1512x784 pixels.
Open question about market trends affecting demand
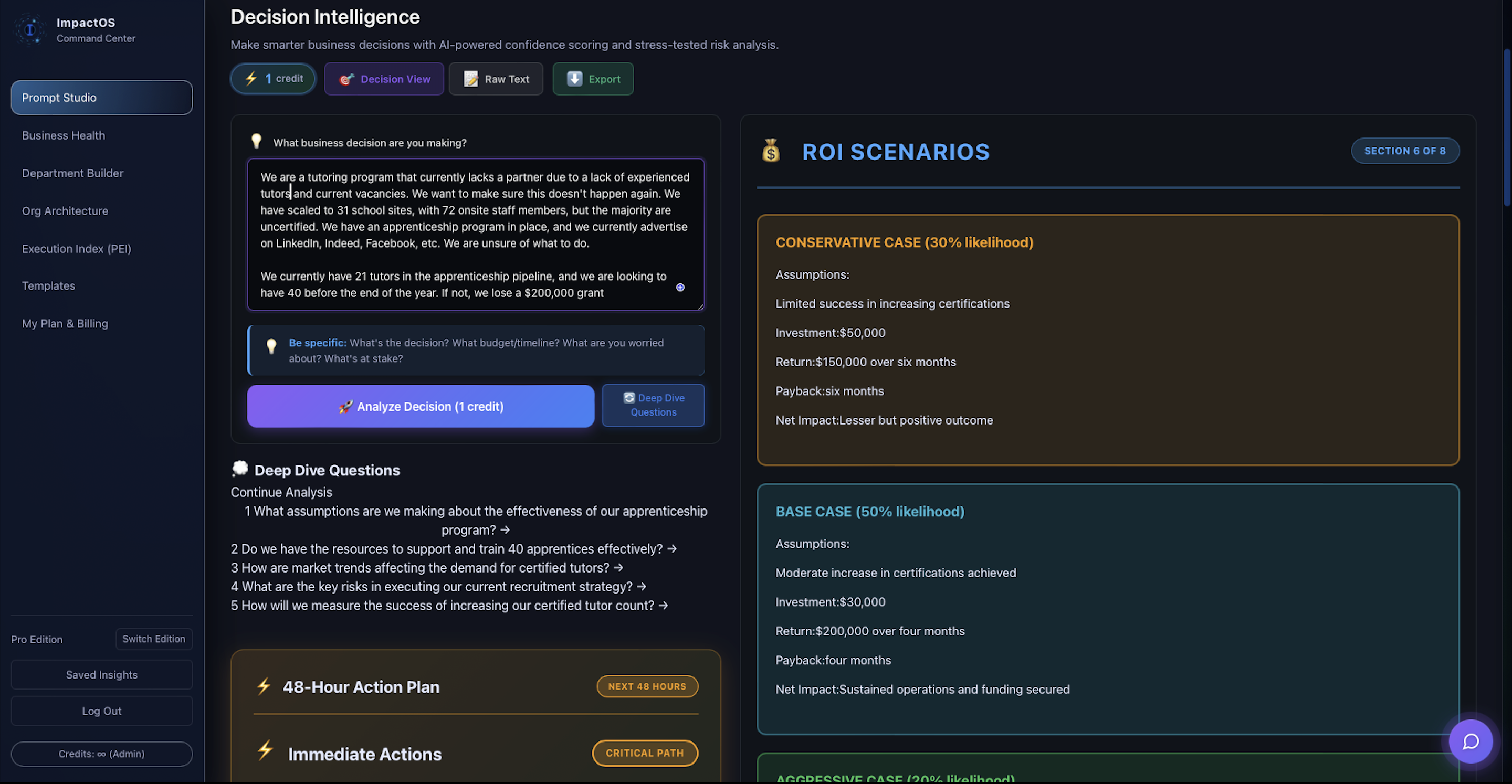point(427,567)
